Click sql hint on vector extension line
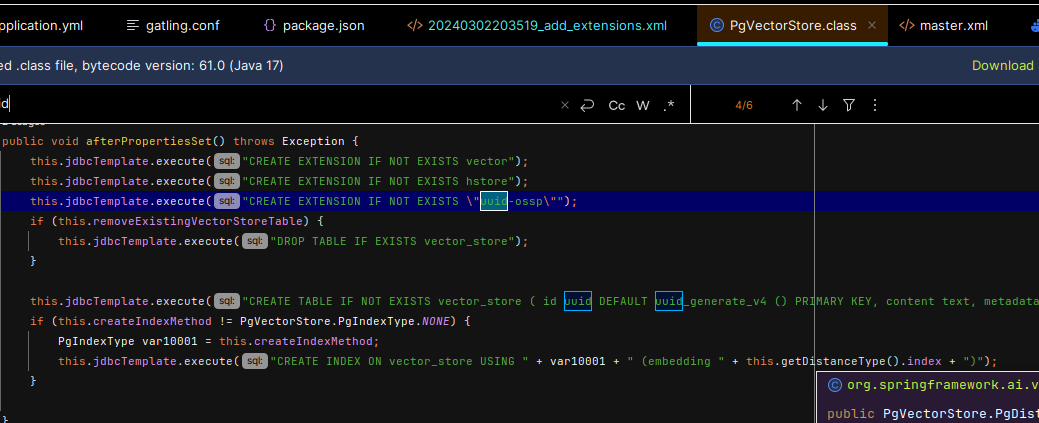The image size is (1039, 423). [227, 161]
